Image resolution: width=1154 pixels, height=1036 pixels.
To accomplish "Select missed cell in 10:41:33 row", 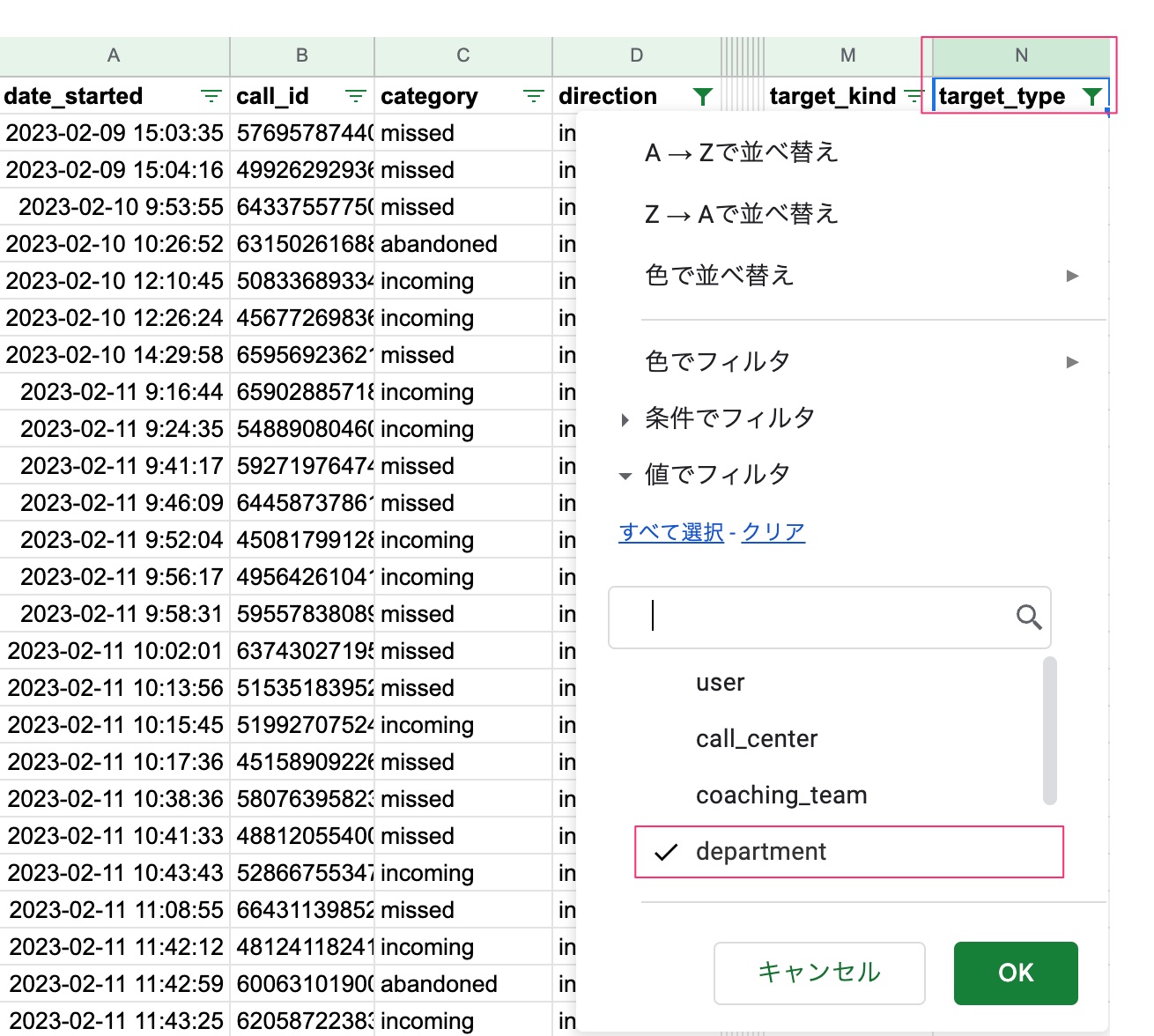I will pyautogui.click(x=463, y=836).
